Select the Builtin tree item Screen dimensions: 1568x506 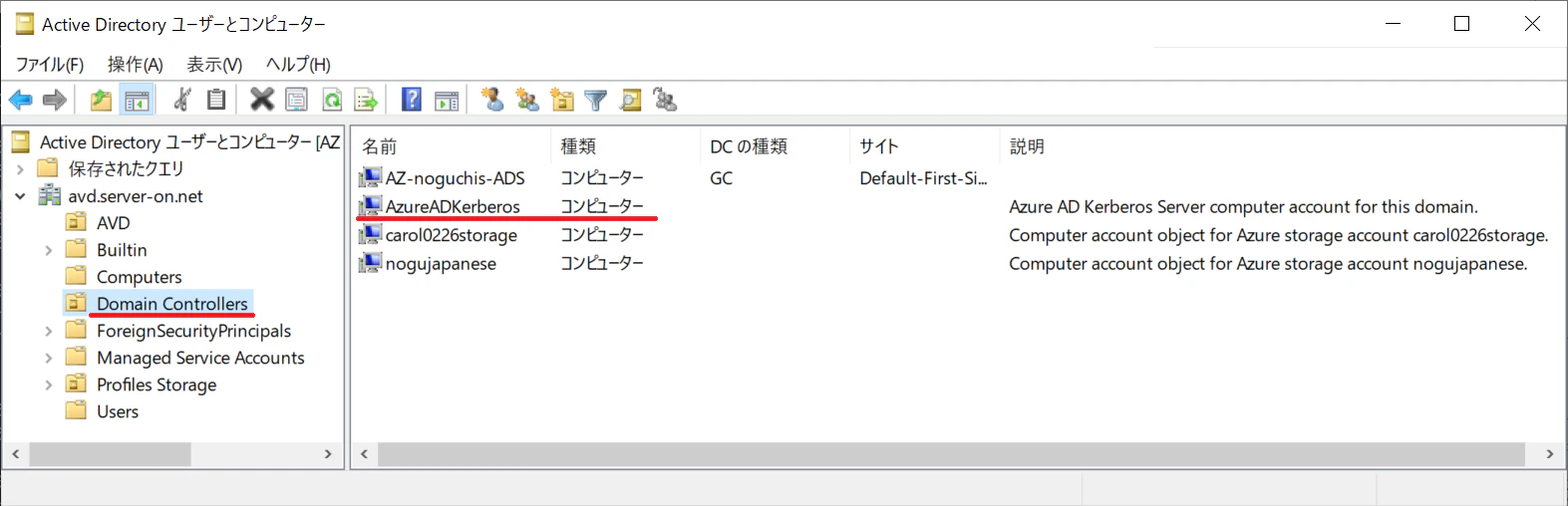(122, 250)
